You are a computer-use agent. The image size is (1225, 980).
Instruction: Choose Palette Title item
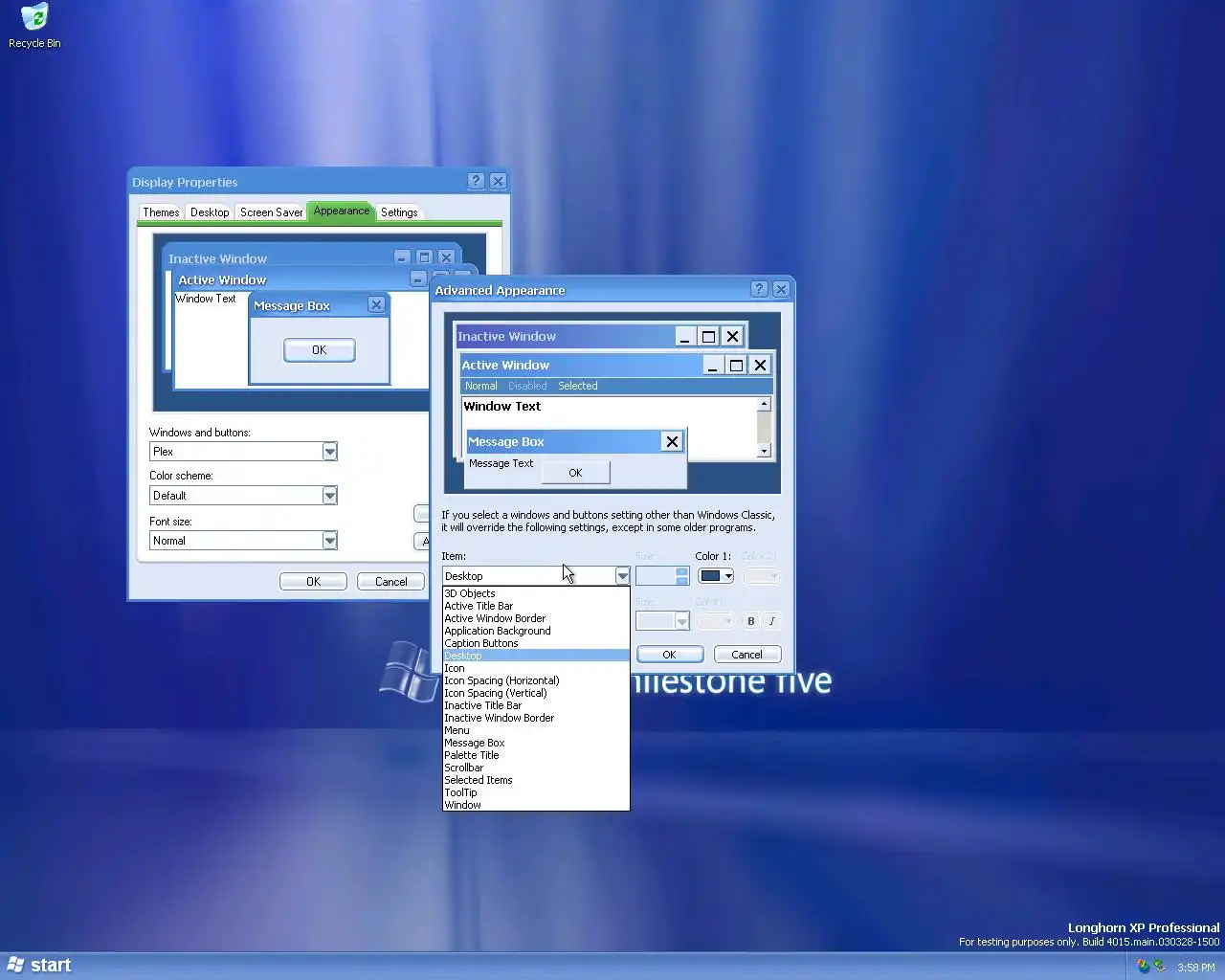point(536,755)
